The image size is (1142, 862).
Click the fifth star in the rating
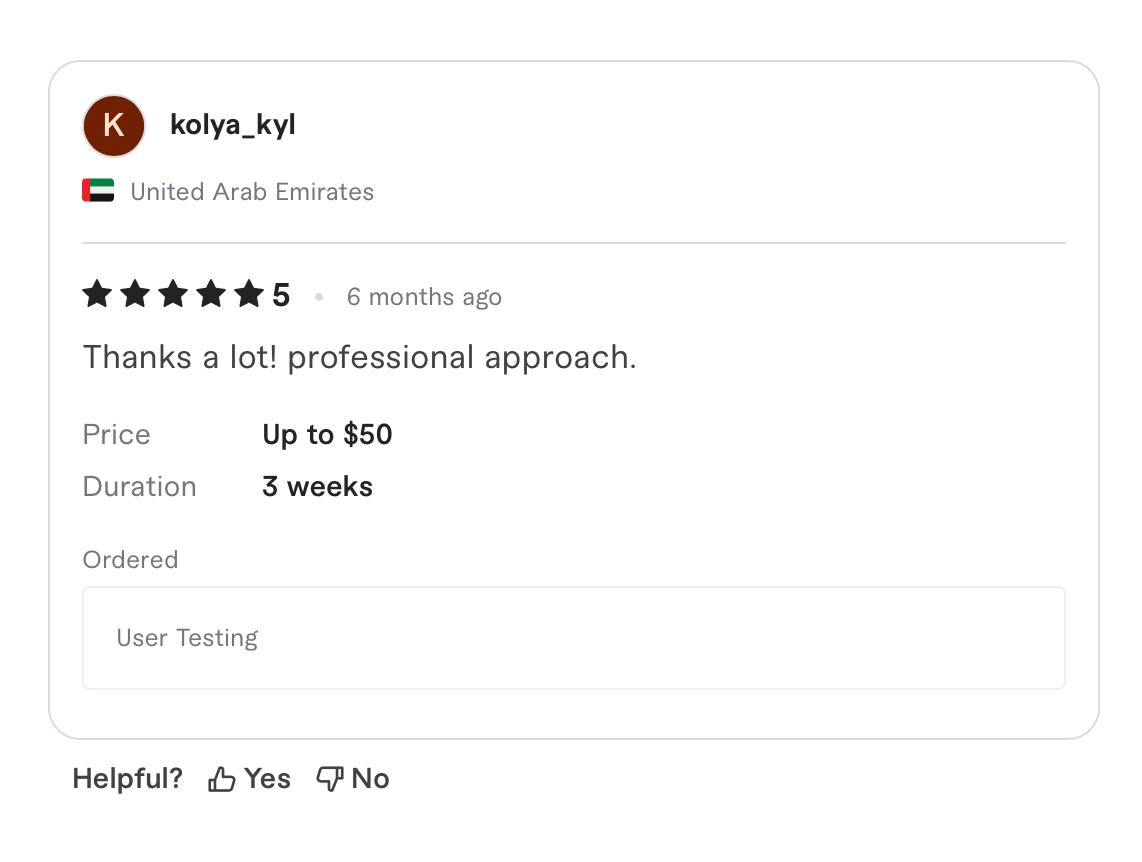pos(248,294)
